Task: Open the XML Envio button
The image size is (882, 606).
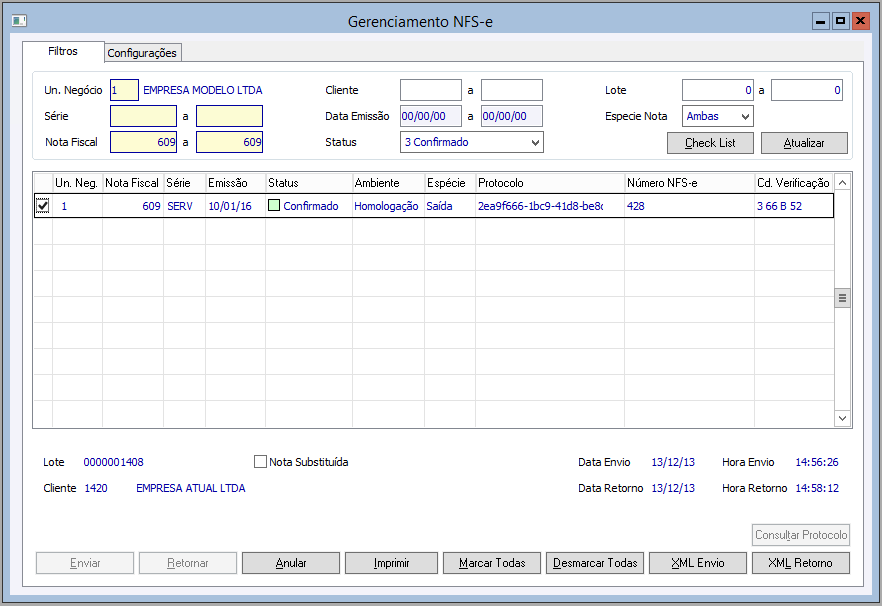Action: coord(697,563)
